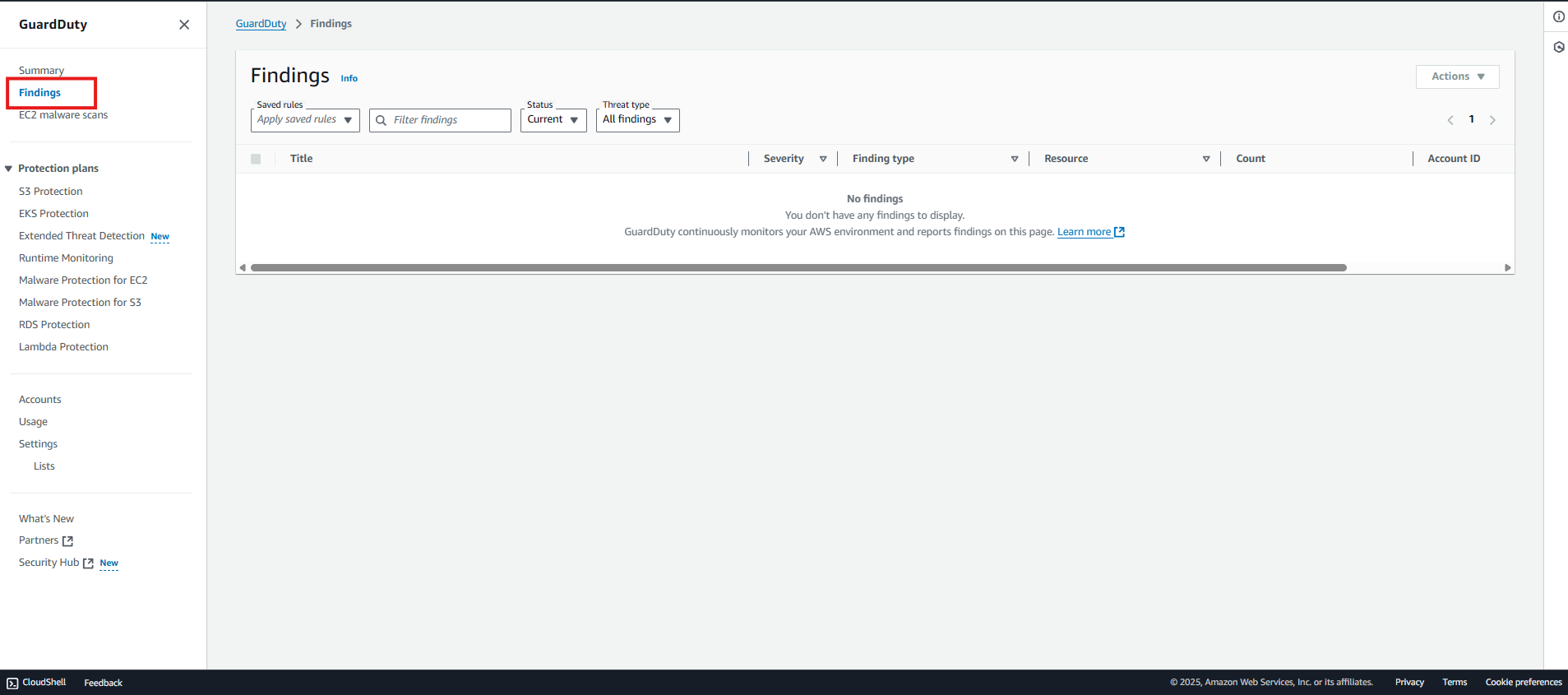Collapse the Protection plans section
This screenshot has height=695, width=1568.
[9, 169]
